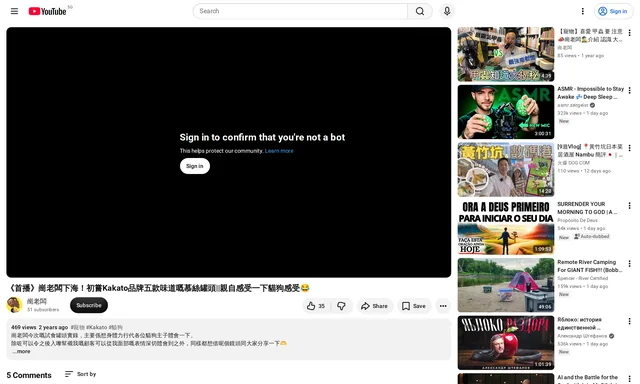Open Propósito De Deus channel name
Viewport: 640px width, 384px height.
pyautogui.click(x=578, y=220)
